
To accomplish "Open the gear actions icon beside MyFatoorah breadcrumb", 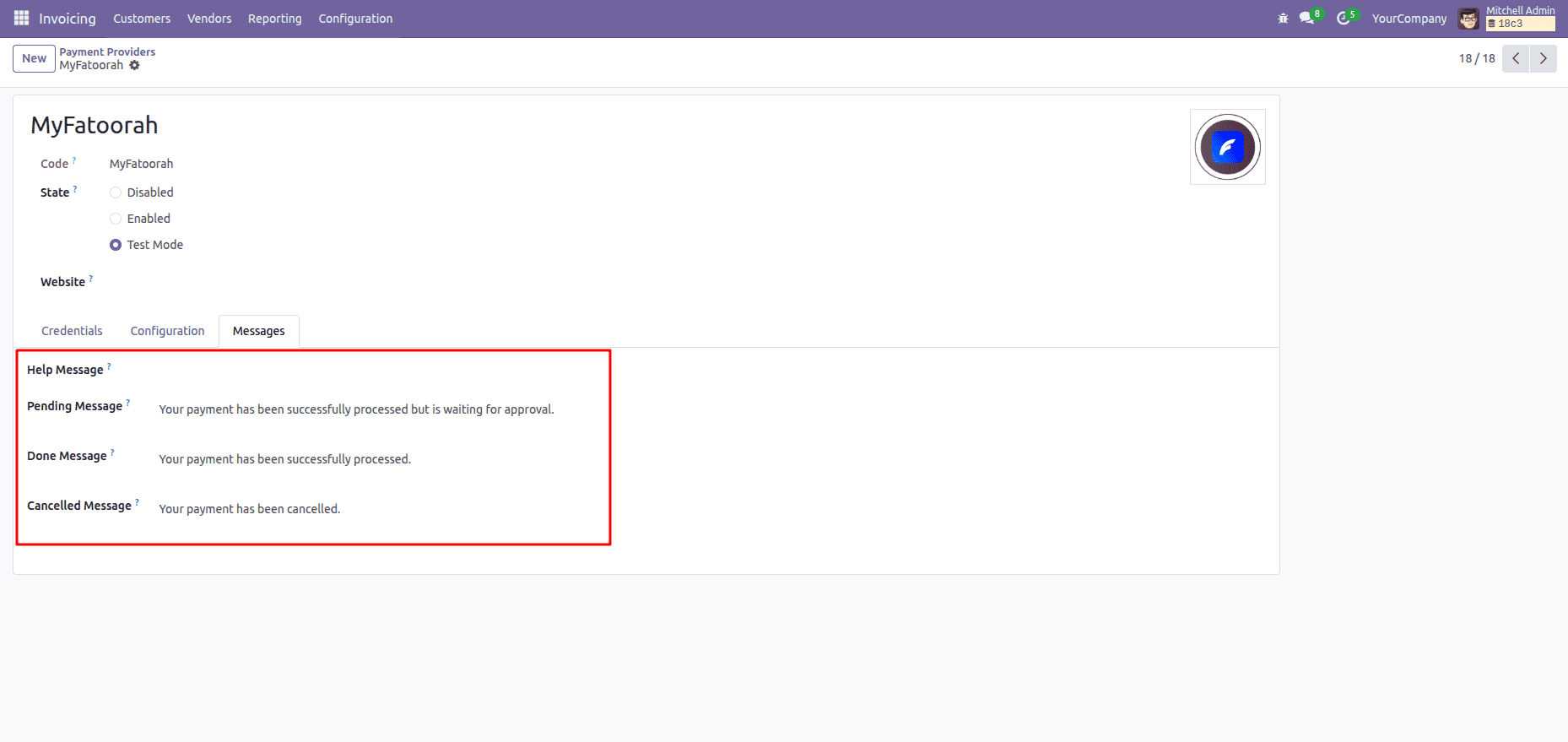I will [x=134, y=65].
